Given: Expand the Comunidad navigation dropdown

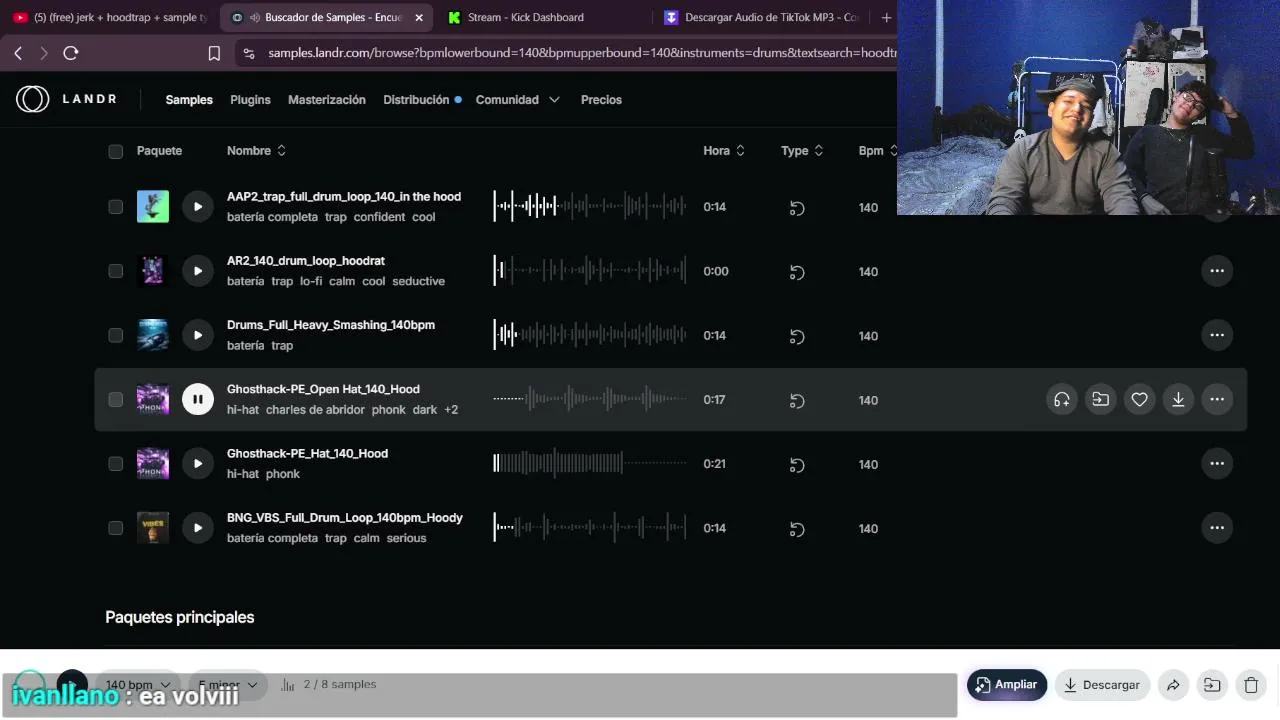Looking at the screenshot, I should (517, 100).
